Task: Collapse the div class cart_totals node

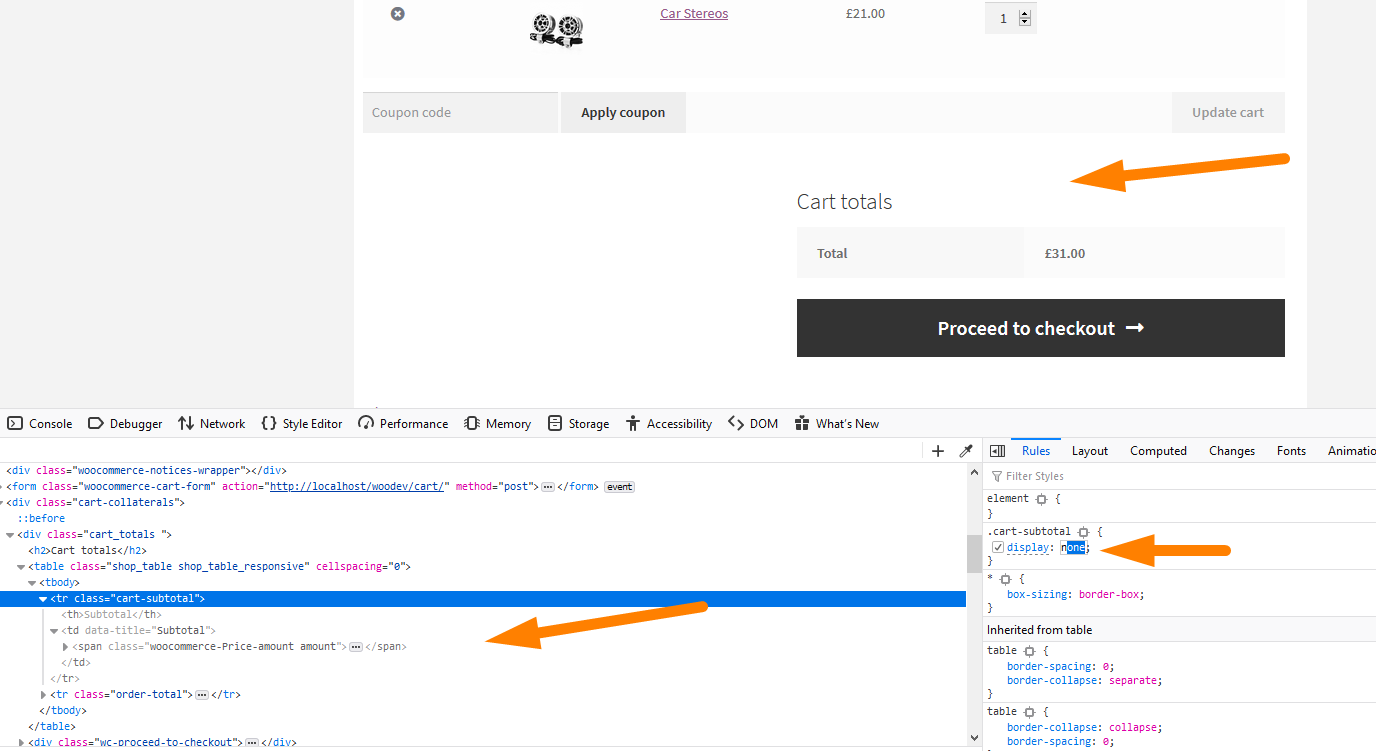Action: tap(10, 535)
